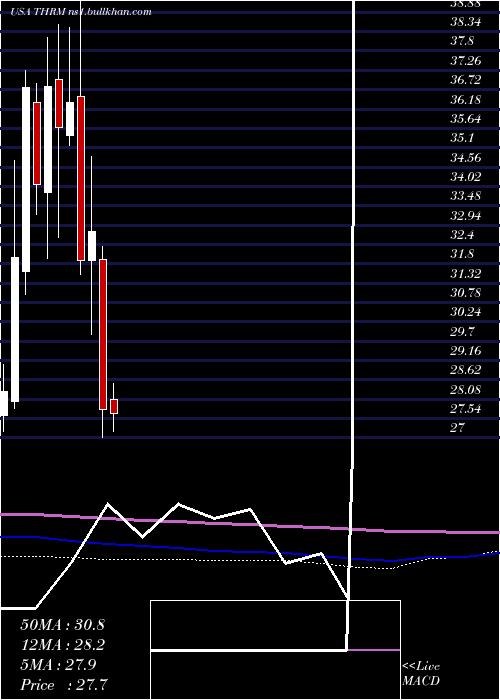This screenshot has height=700, width=500.
Task: Click the 50MA : 30.8 legend entry
Action: 62,625
